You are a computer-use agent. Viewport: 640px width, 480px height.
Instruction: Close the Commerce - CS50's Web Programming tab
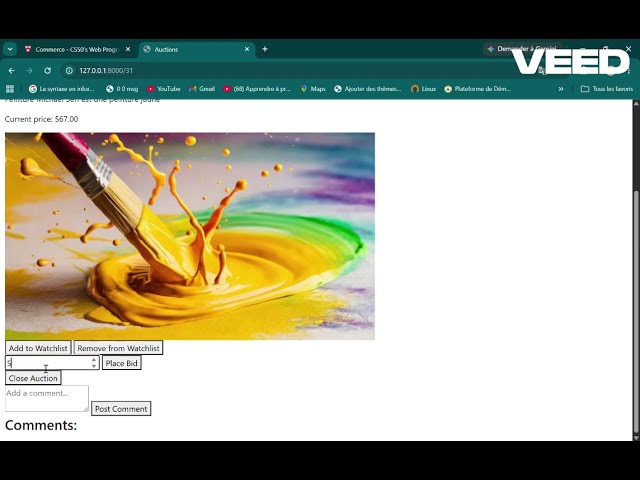(x=128, y=49)
